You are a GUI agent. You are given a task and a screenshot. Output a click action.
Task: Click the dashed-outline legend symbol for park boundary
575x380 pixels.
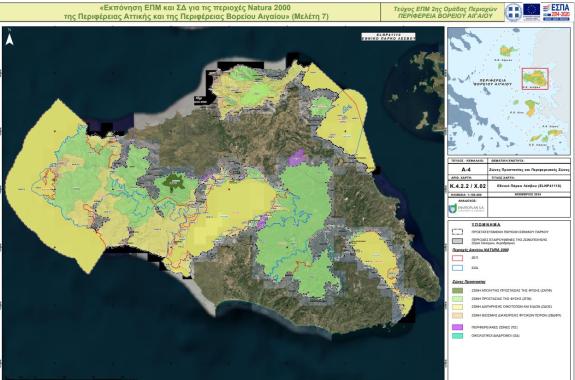(457, 232)
